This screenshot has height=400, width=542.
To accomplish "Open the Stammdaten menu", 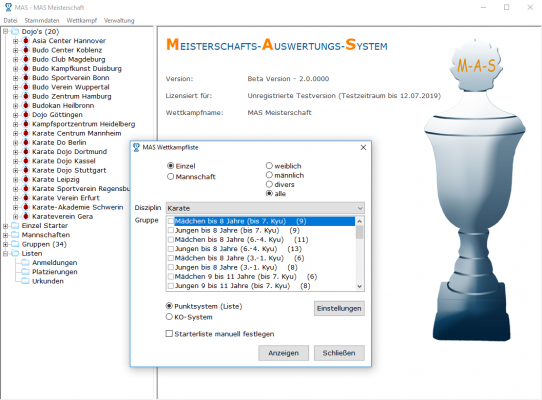I will click(x=42, y=20).
